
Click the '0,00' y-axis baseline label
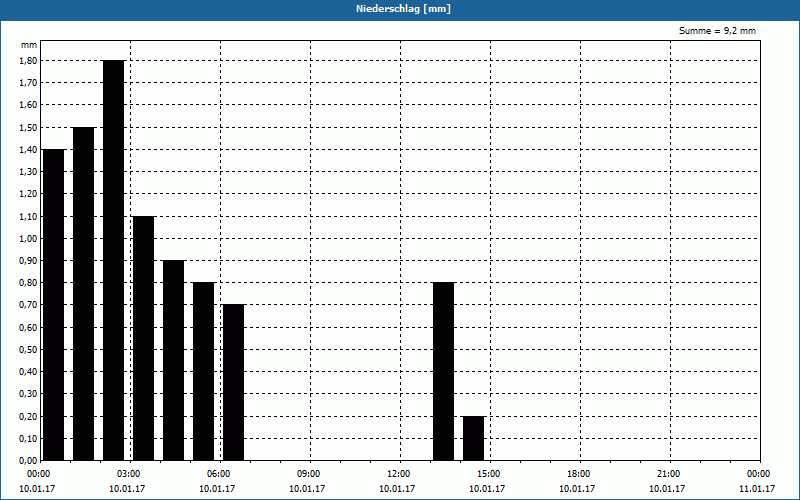pos(28,460)
